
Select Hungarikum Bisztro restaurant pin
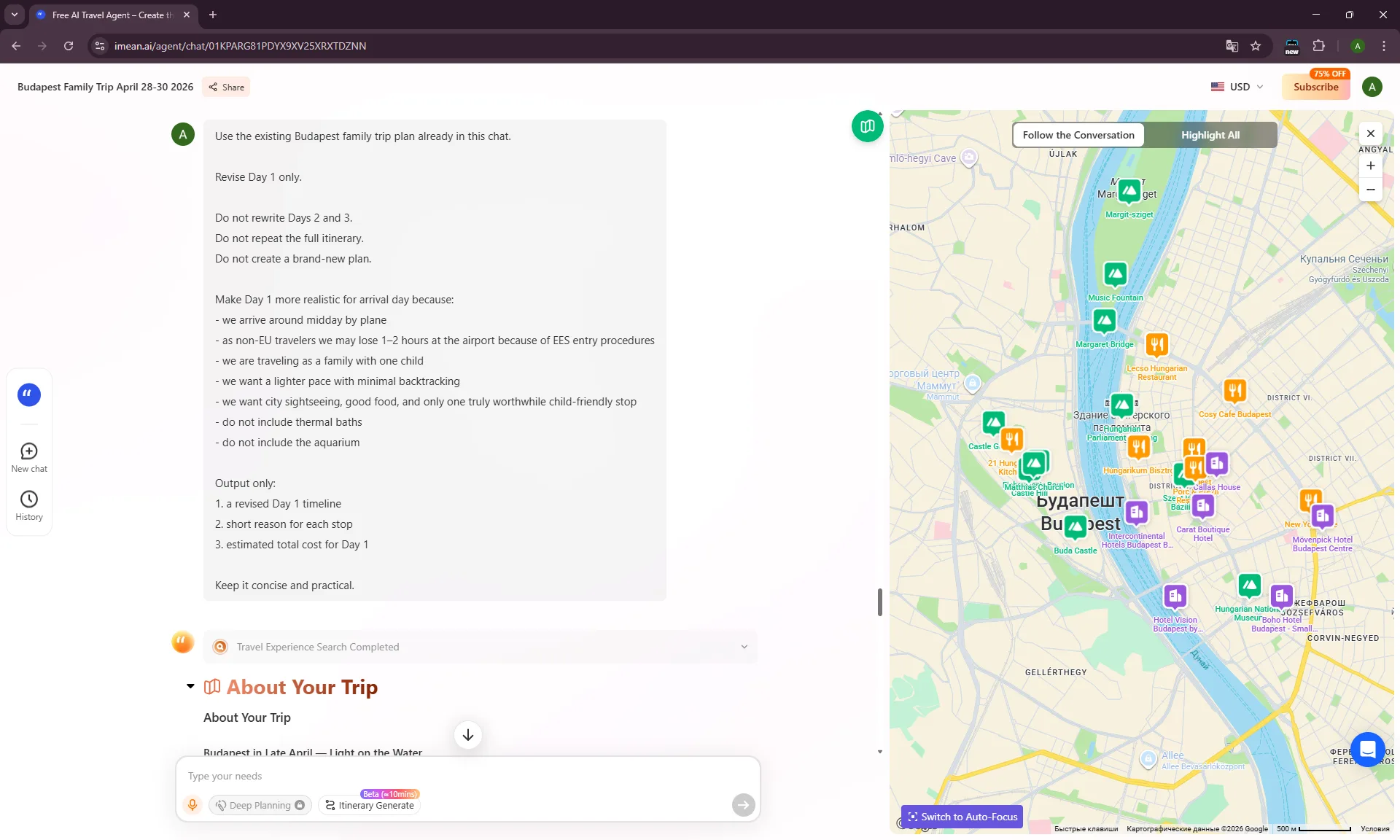[x=1138, y=447]
